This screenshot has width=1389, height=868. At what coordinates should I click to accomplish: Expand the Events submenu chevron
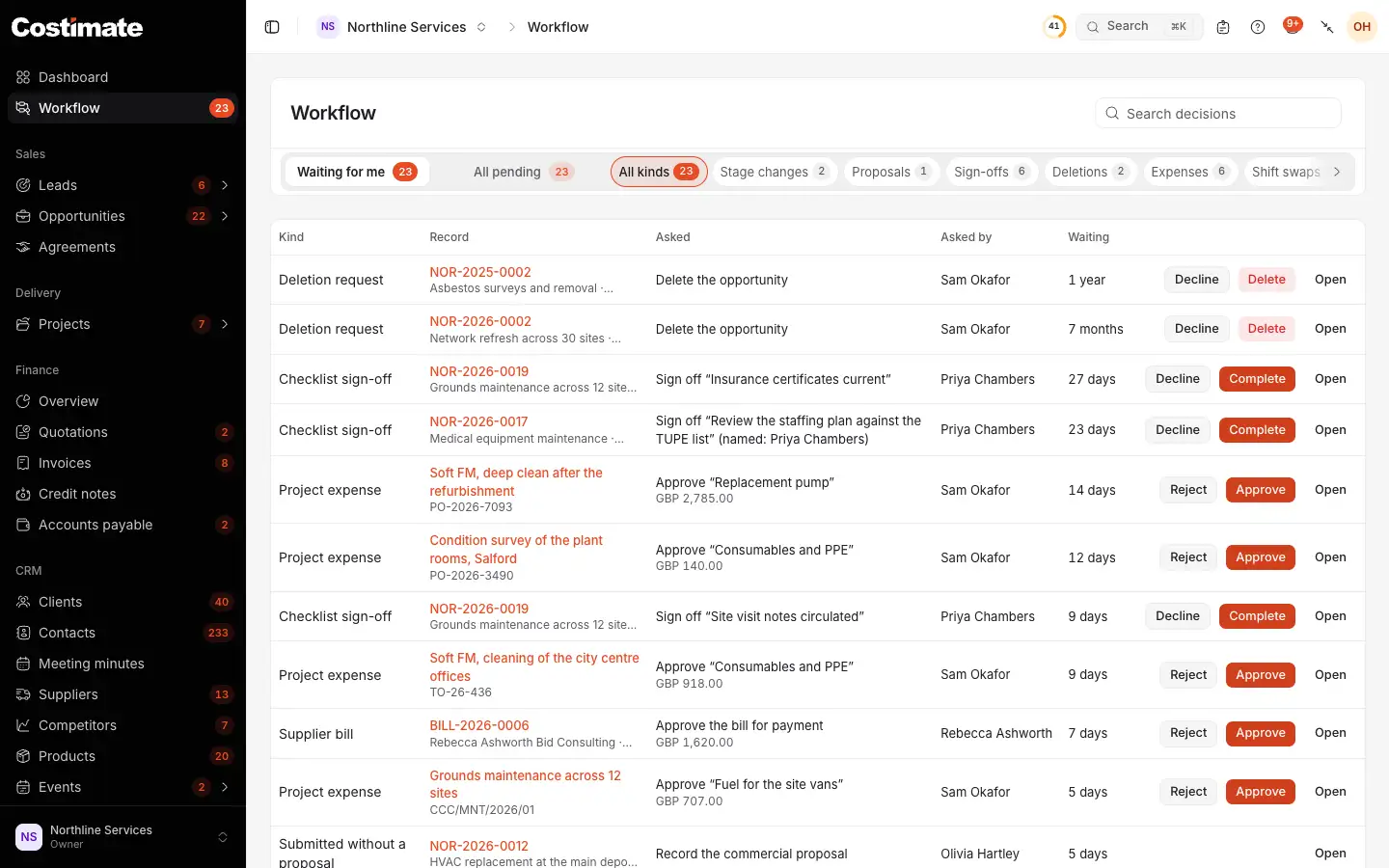(x=225, y=787)
